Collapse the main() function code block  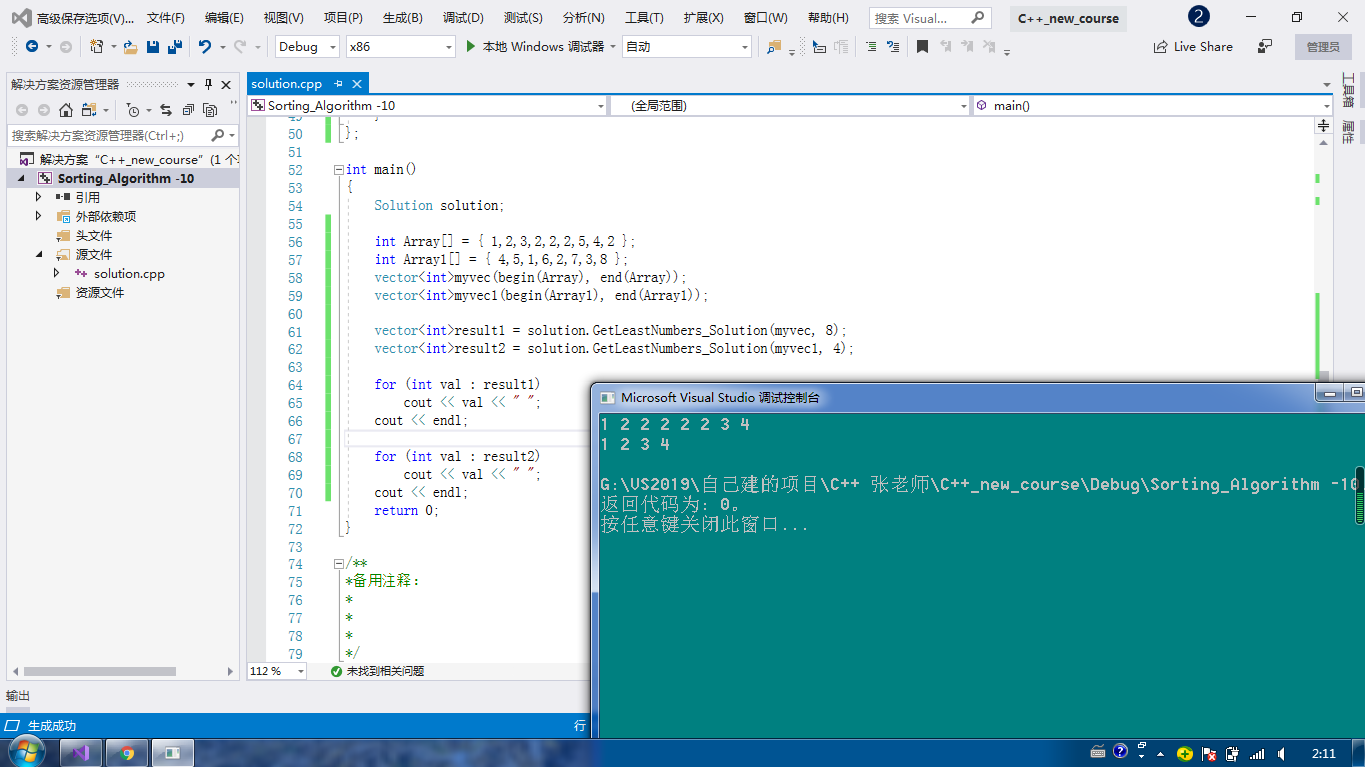coord(338,170)
